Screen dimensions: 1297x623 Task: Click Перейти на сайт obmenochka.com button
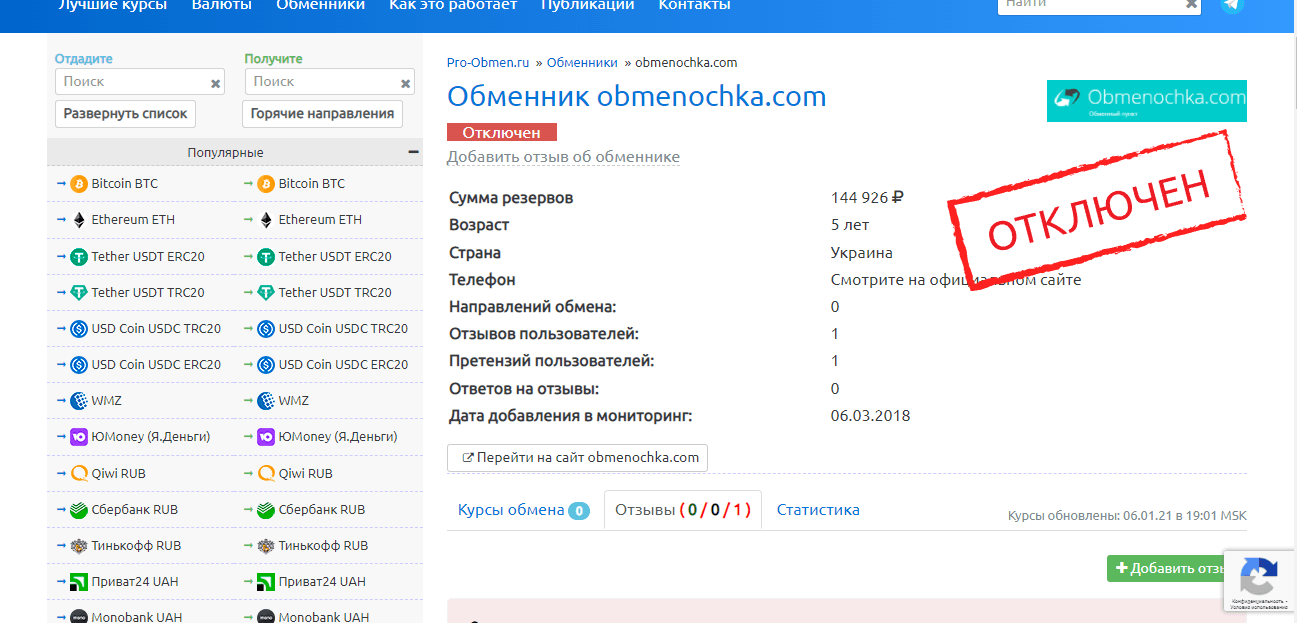pos(578,458)
